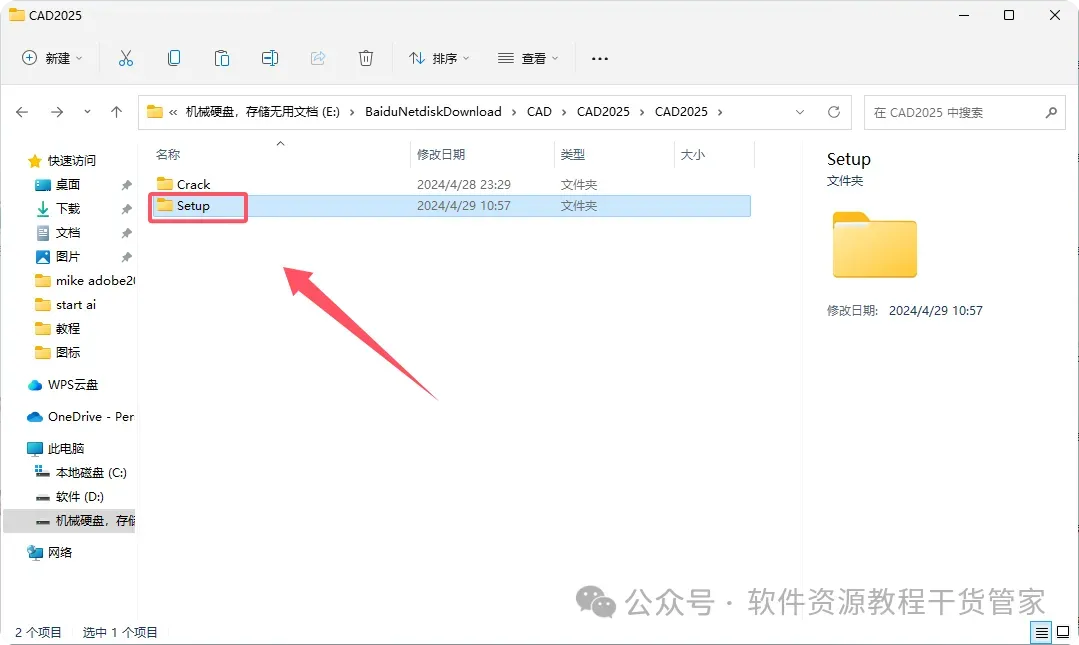Click the large folder thumbnail in preview pane

(x=875, y=245)
